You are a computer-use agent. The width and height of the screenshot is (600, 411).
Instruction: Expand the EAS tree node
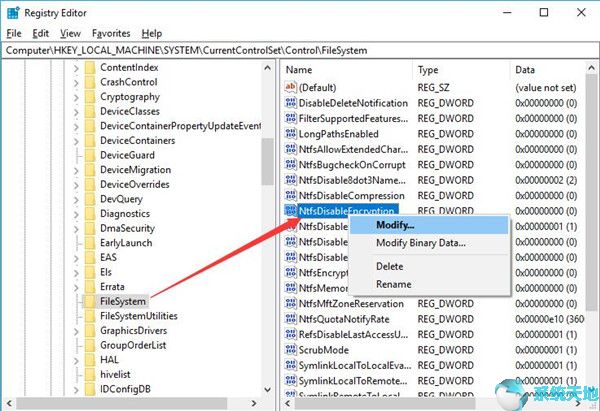pyautogui.click(x=76, y=258)
